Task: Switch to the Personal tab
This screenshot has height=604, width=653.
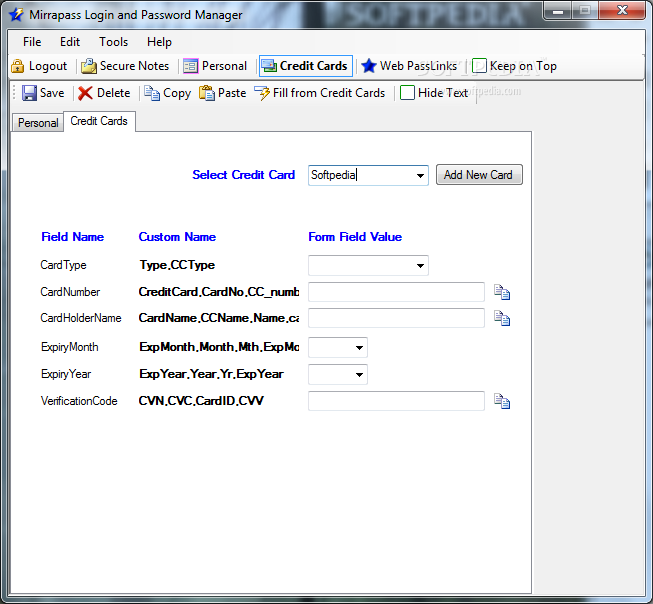Action: 37,123
